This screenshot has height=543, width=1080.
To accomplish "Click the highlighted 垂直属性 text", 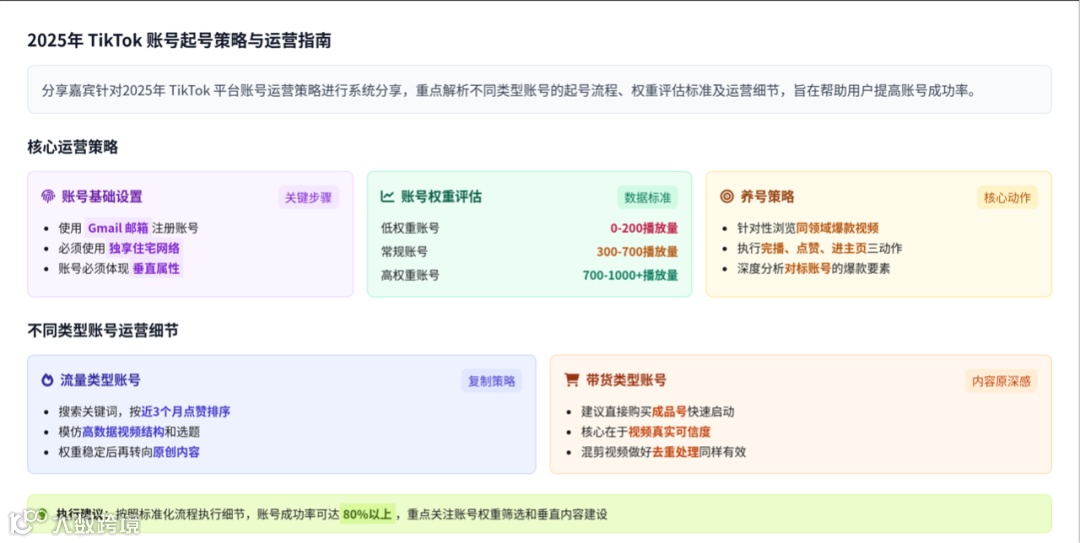I will pyautogui.click(x=156, y=268).
